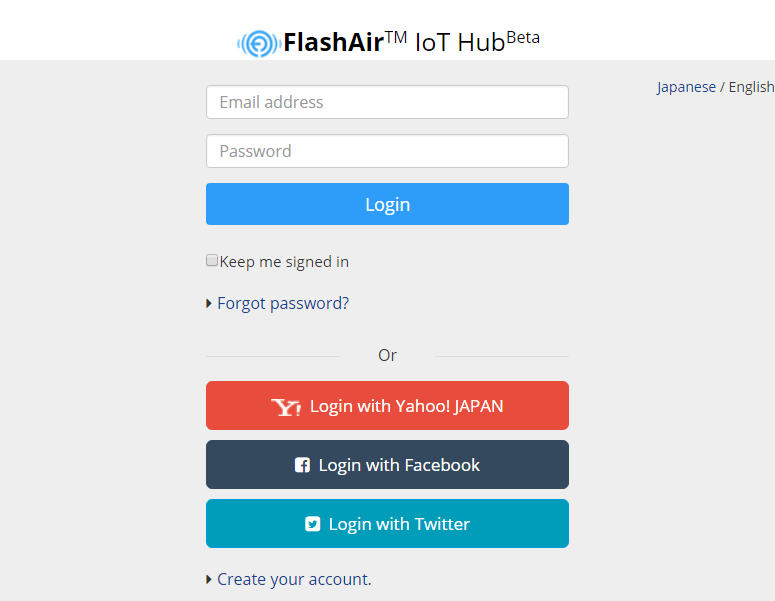Open the Create your account link
The height and width of the screenshot is (601, 775).
pos(294,580)
